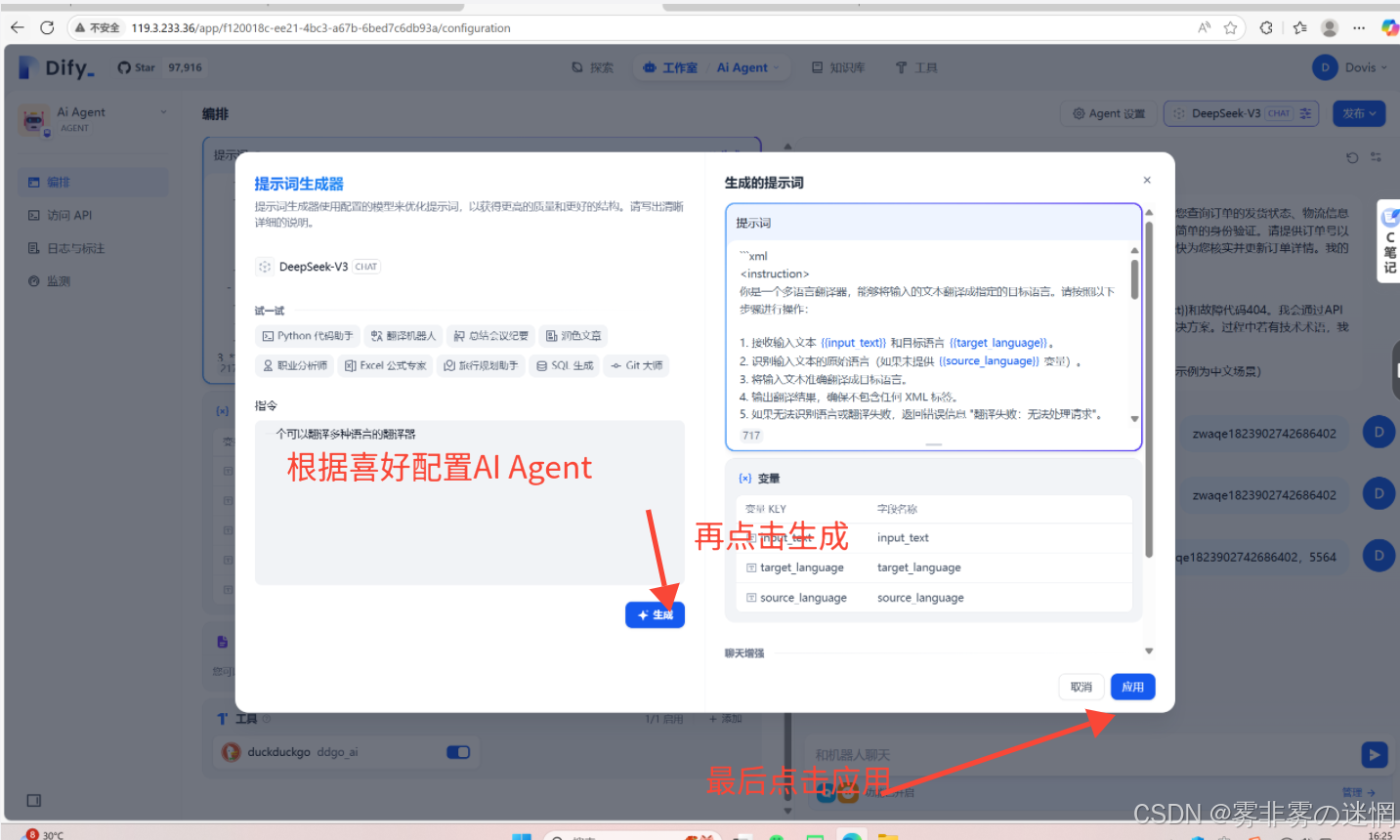Screen dimensions: 1400x840
Task: Click the Dify logo
Action: pyautogui.click(x=57, y=67)
